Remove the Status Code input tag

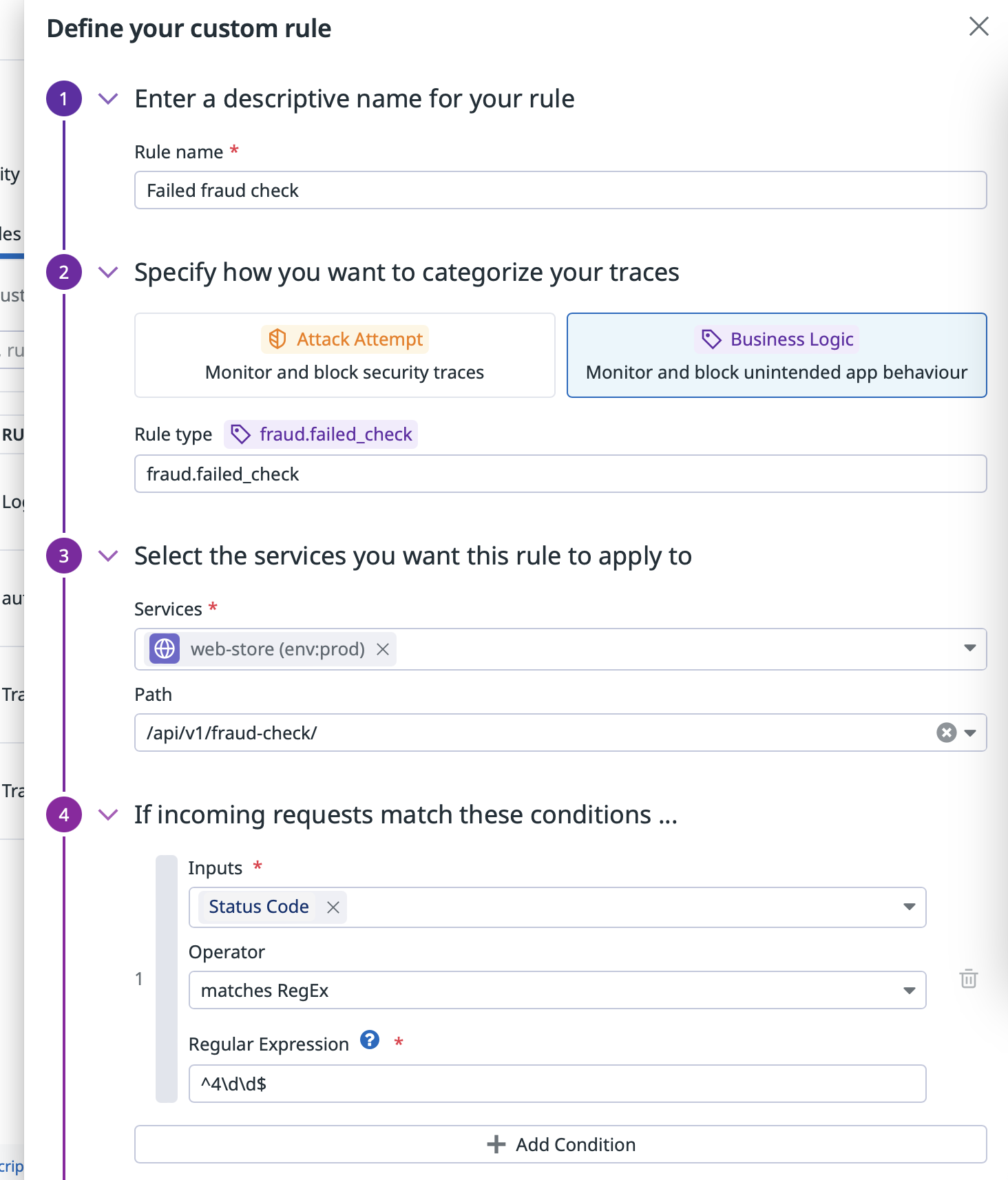click(x=333, y=907)
